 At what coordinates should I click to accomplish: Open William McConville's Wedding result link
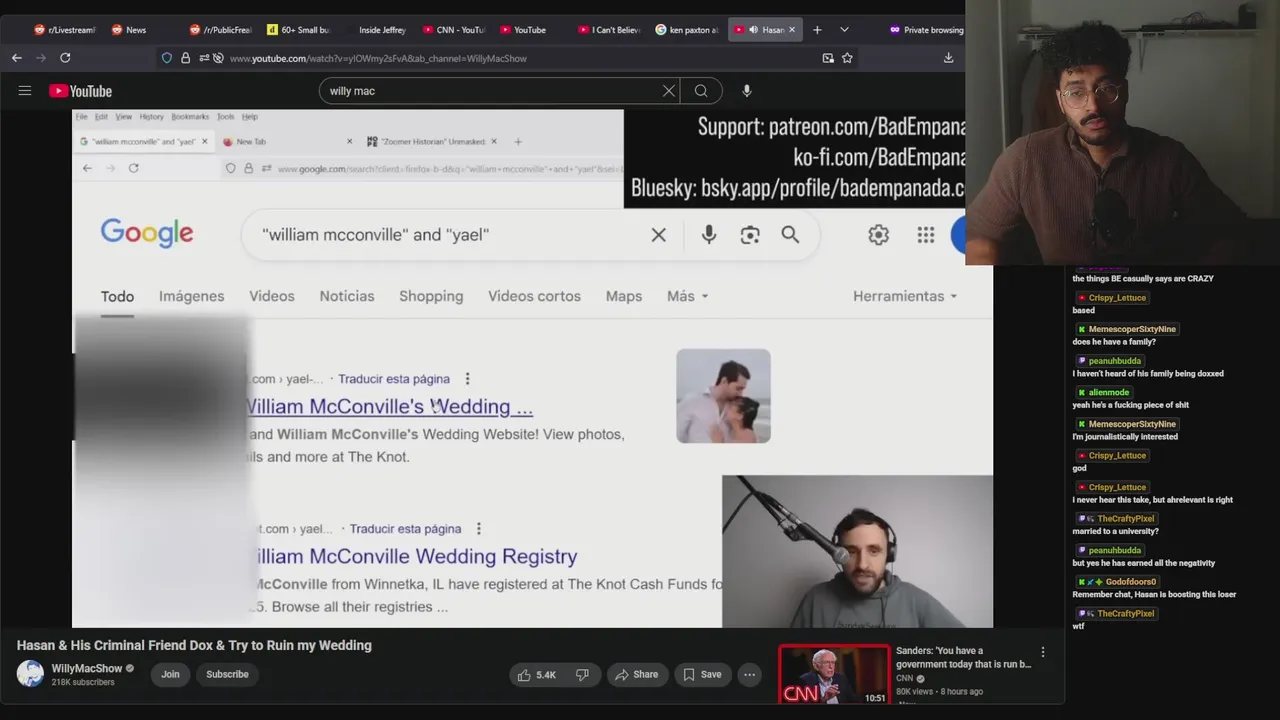[390, 406]
